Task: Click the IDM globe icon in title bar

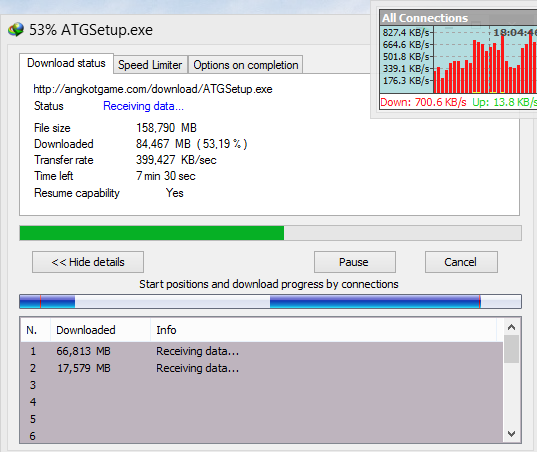Action: point(16,30)
